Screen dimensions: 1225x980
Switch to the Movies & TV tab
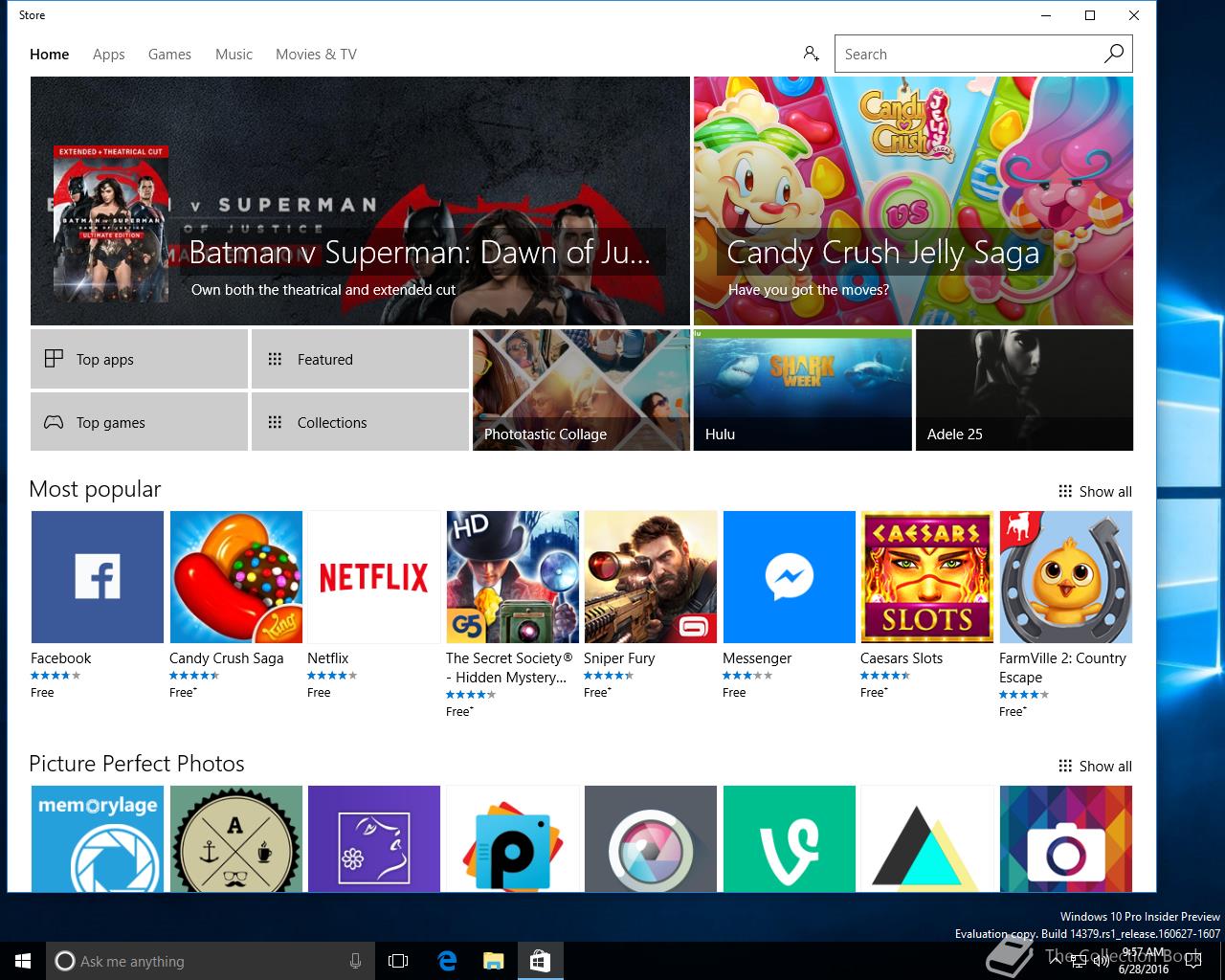[316, 55]
